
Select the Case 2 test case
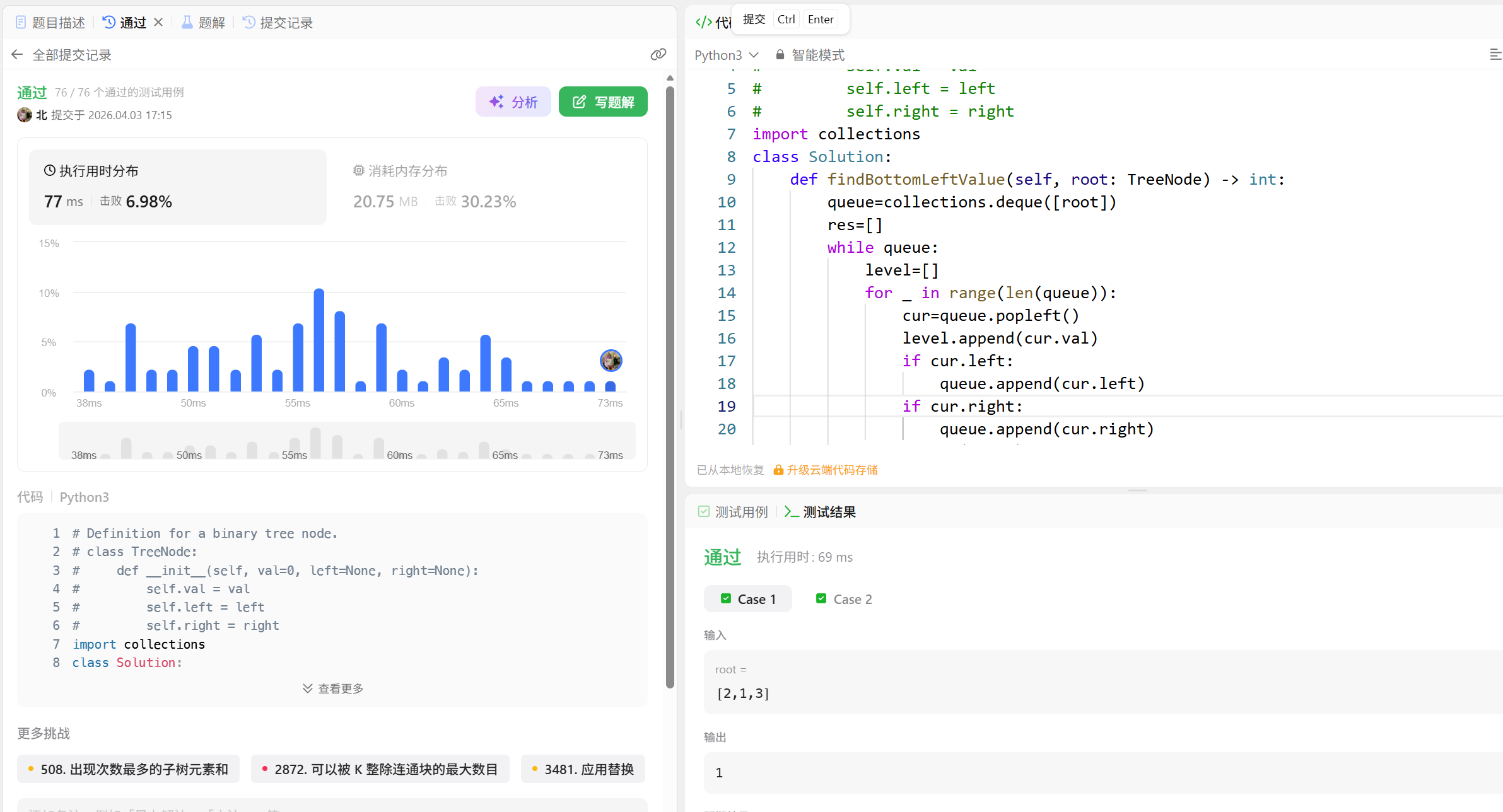tap(844, 599)
